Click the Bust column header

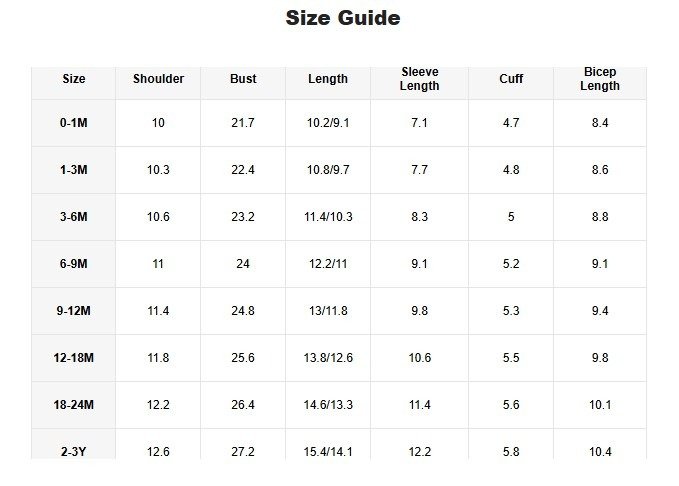tap(243, 79)
